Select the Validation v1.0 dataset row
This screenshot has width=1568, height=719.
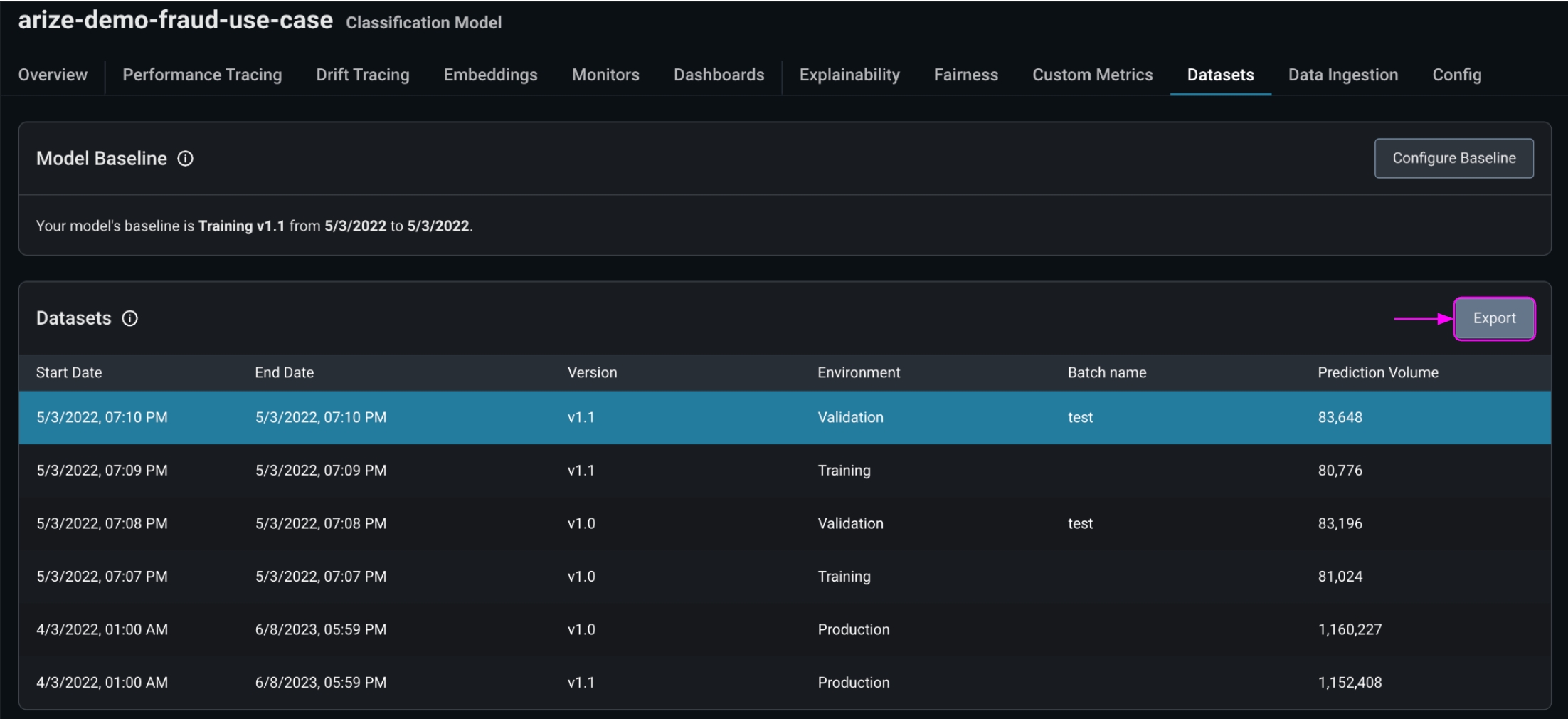tap(783, 523)
